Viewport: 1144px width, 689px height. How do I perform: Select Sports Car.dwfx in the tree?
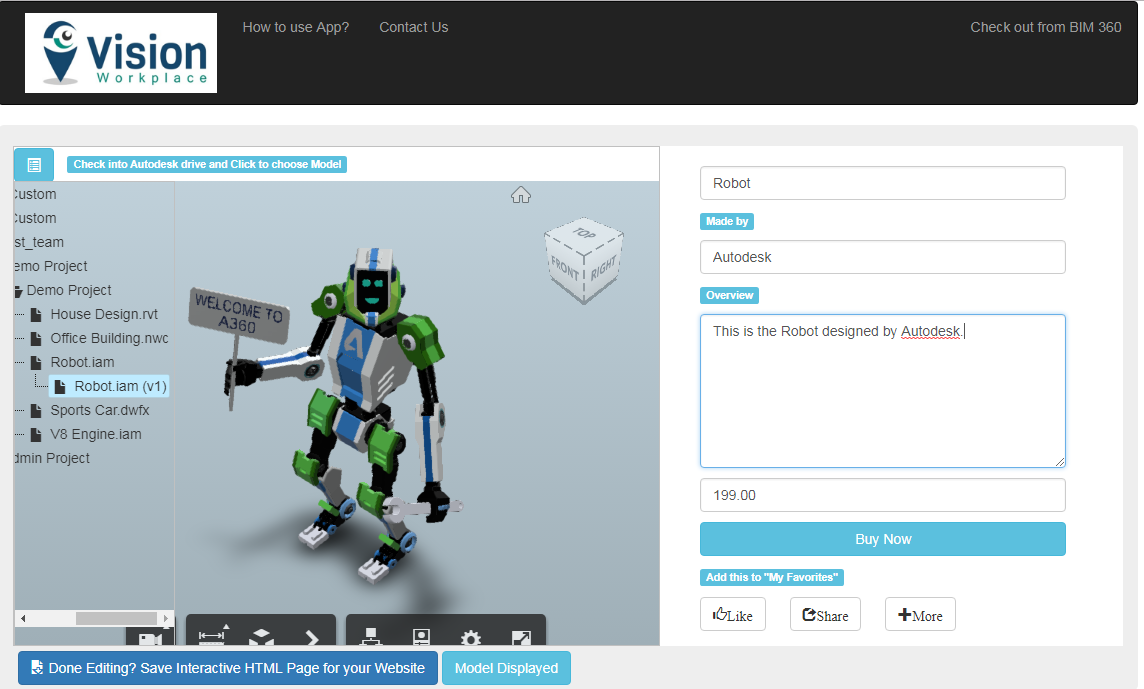[x=100, y=411]
